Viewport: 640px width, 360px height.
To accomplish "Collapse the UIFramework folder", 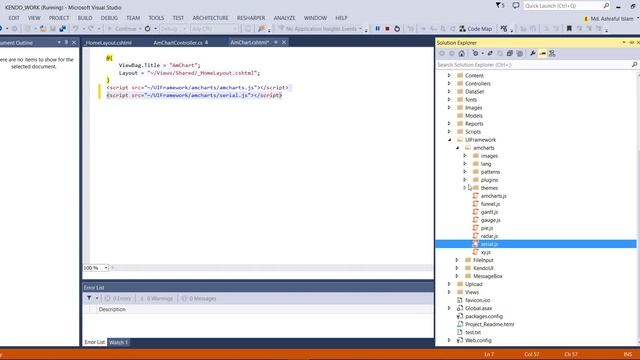I will point(449,140).
